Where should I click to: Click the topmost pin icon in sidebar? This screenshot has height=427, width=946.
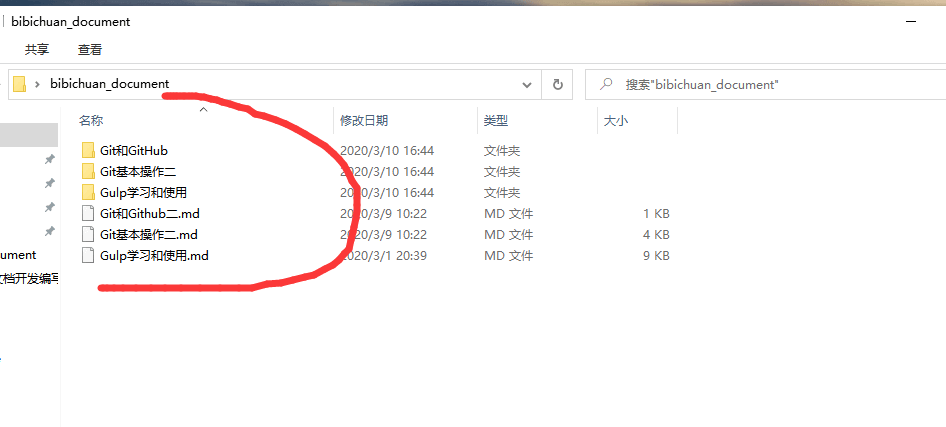click(x=49, y=160)
